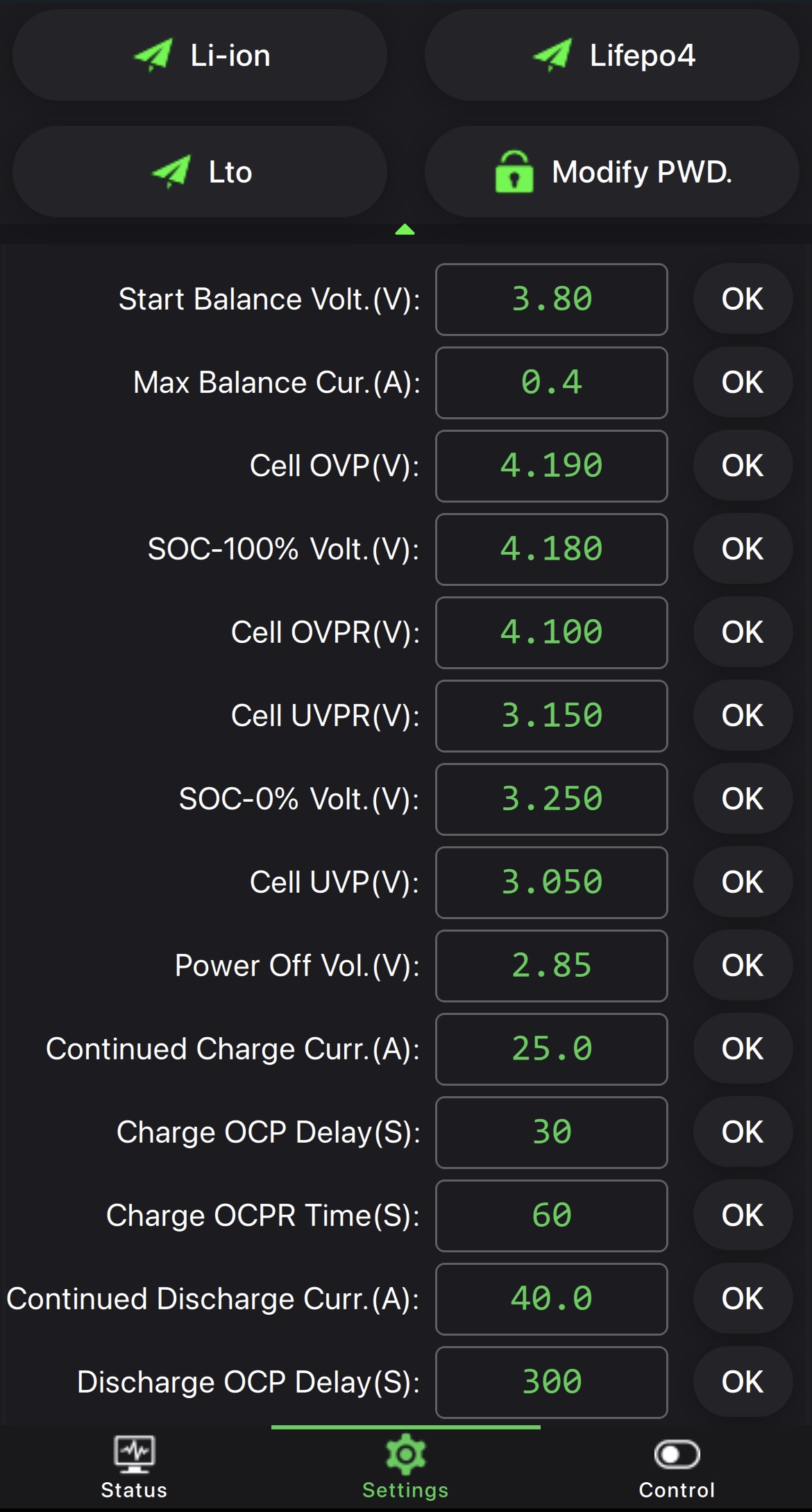Click the green padlock Modify PWD icon

[x=514, y=172]
